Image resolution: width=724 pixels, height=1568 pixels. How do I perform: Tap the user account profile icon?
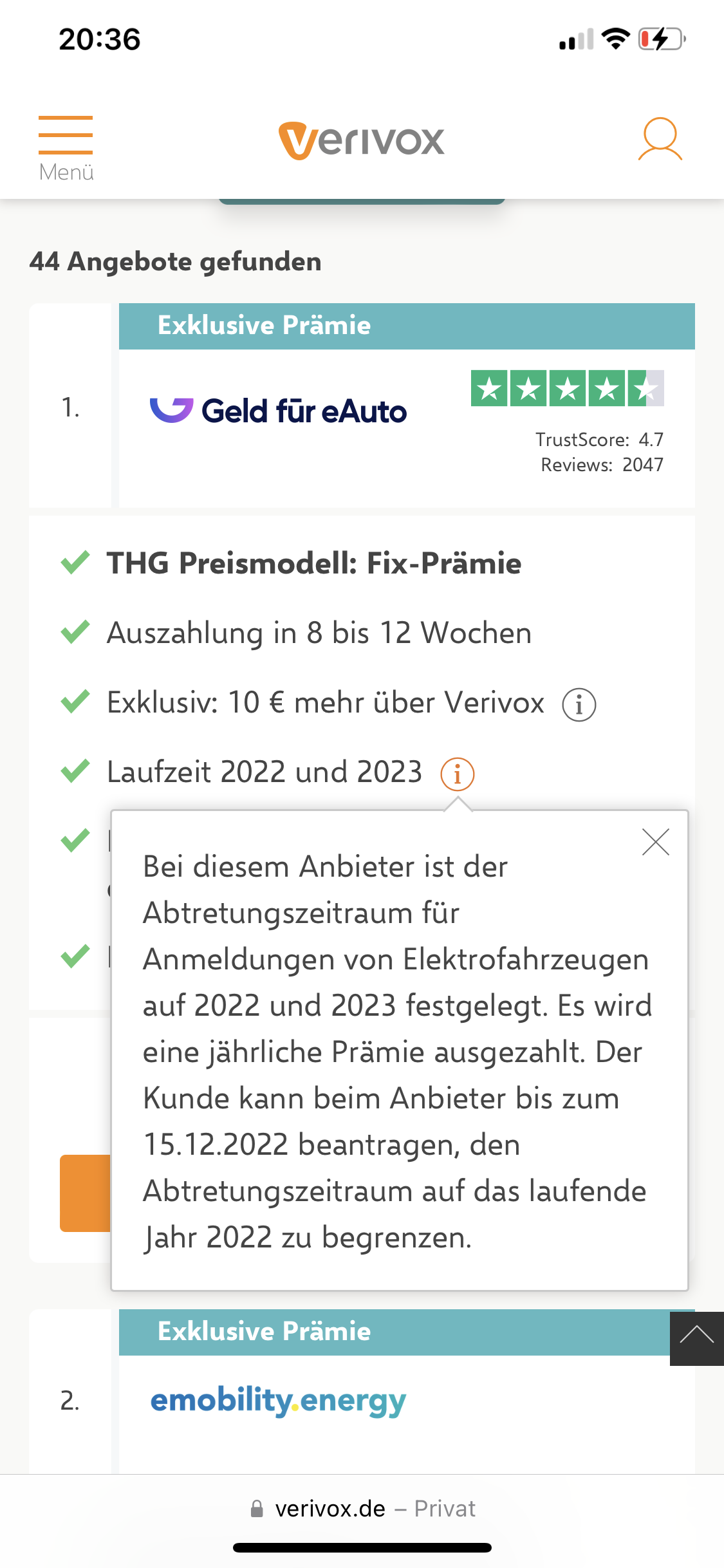coord(660,139)
